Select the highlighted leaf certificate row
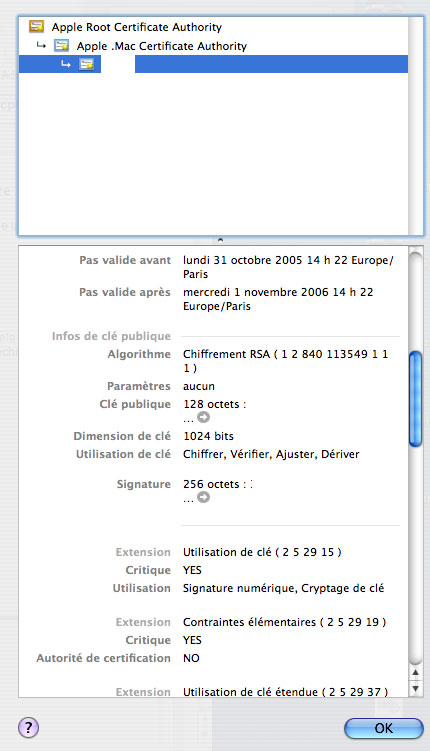Screen dimensions: 430x751 214,64
